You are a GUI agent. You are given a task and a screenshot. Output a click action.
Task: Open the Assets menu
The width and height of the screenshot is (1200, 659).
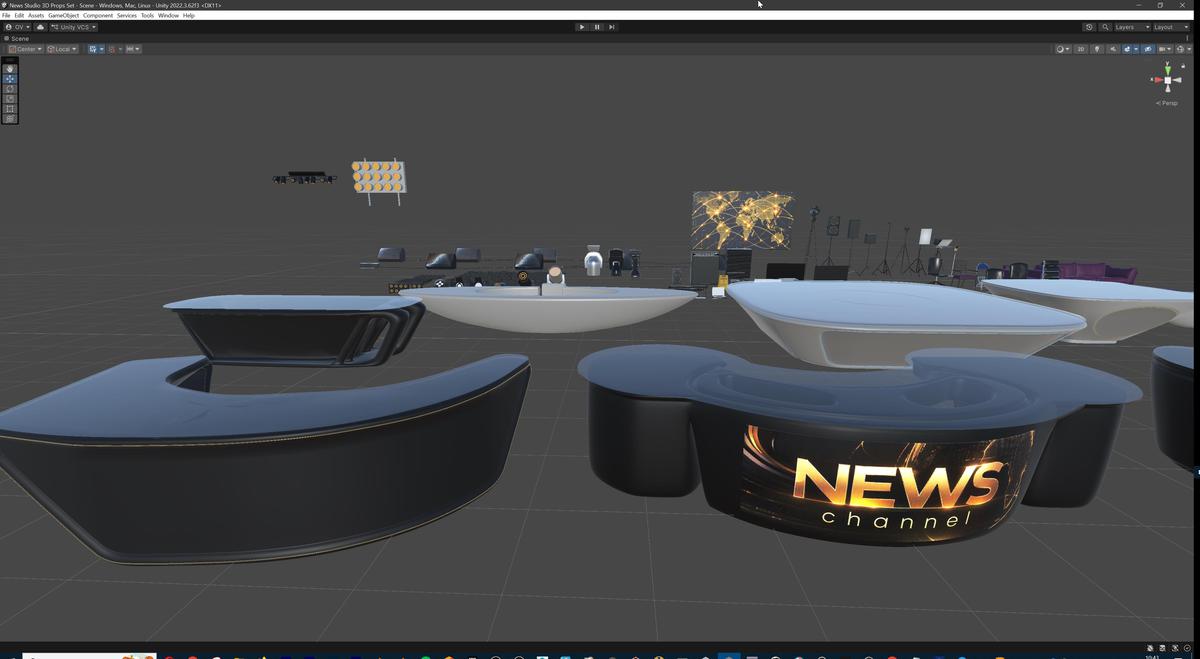pos(36,15)
